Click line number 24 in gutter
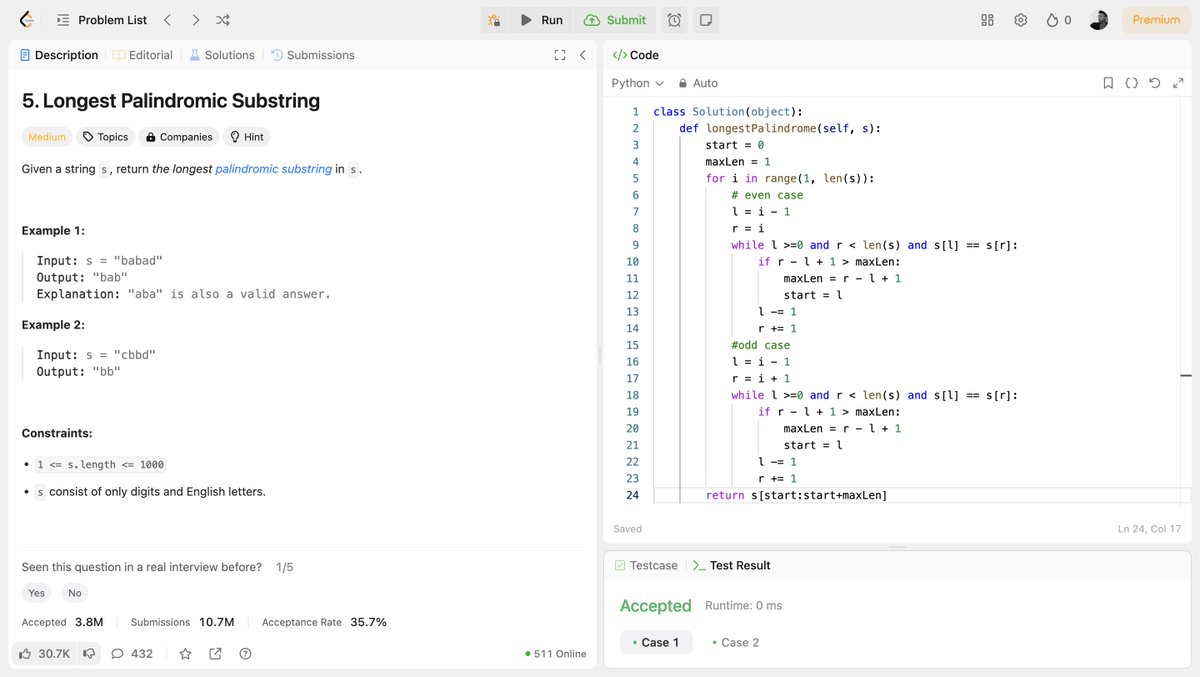Screen dimensions: 1200x677 pyautogui.click(x=632, y=495)
